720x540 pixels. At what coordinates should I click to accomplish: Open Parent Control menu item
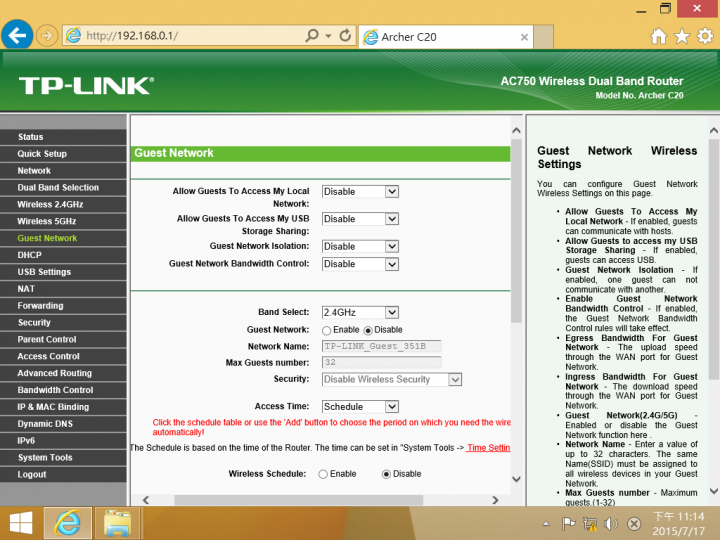coord(63,339)
